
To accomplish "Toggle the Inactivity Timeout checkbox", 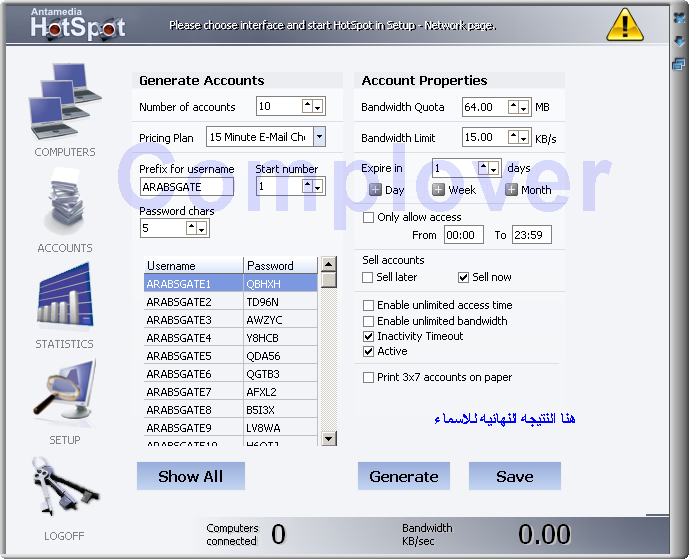I will pyautogui.click(x=368, y=336).
